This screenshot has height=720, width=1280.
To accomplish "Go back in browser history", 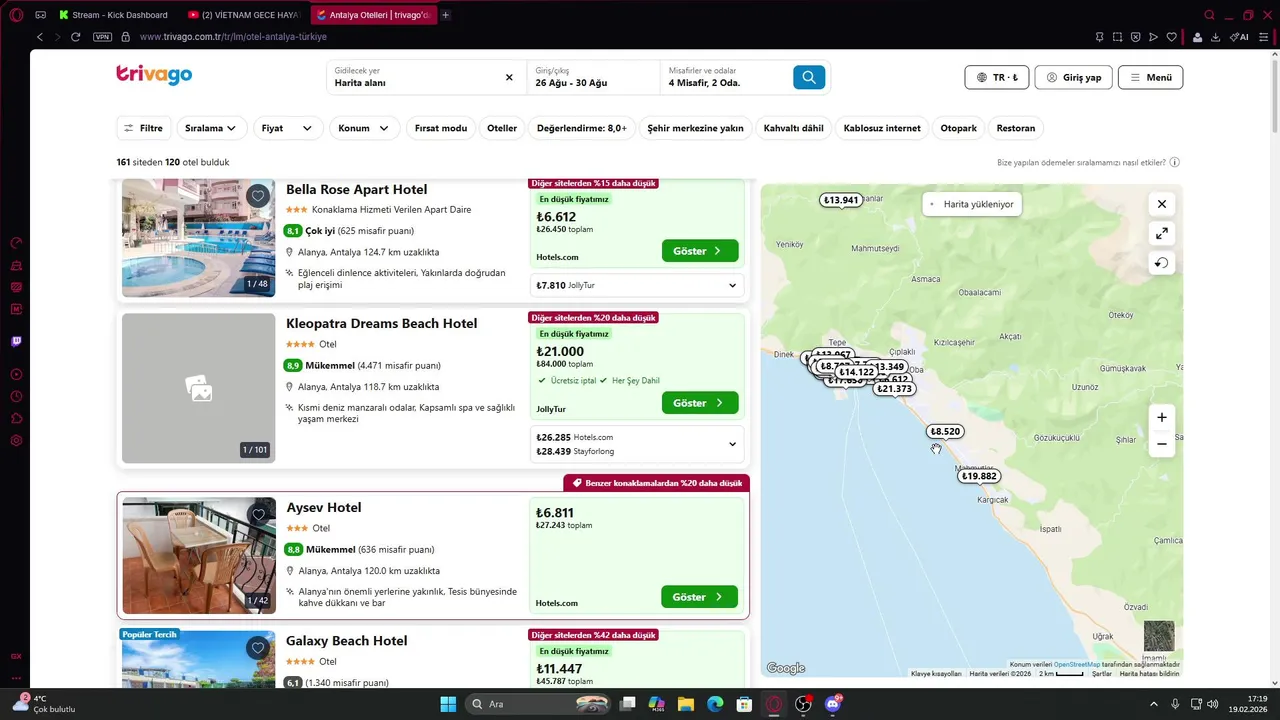I will [40, 37].
